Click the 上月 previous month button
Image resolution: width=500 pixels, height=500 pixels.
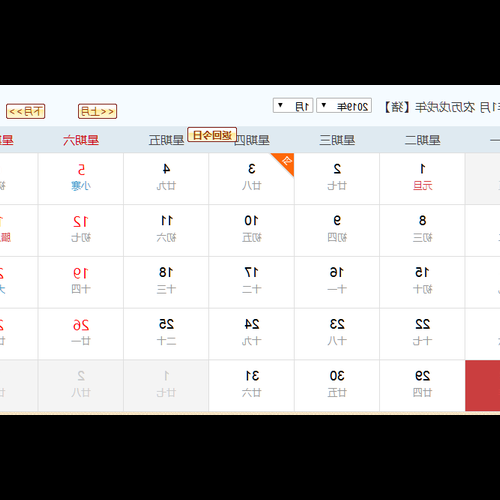tap(97, 111)
